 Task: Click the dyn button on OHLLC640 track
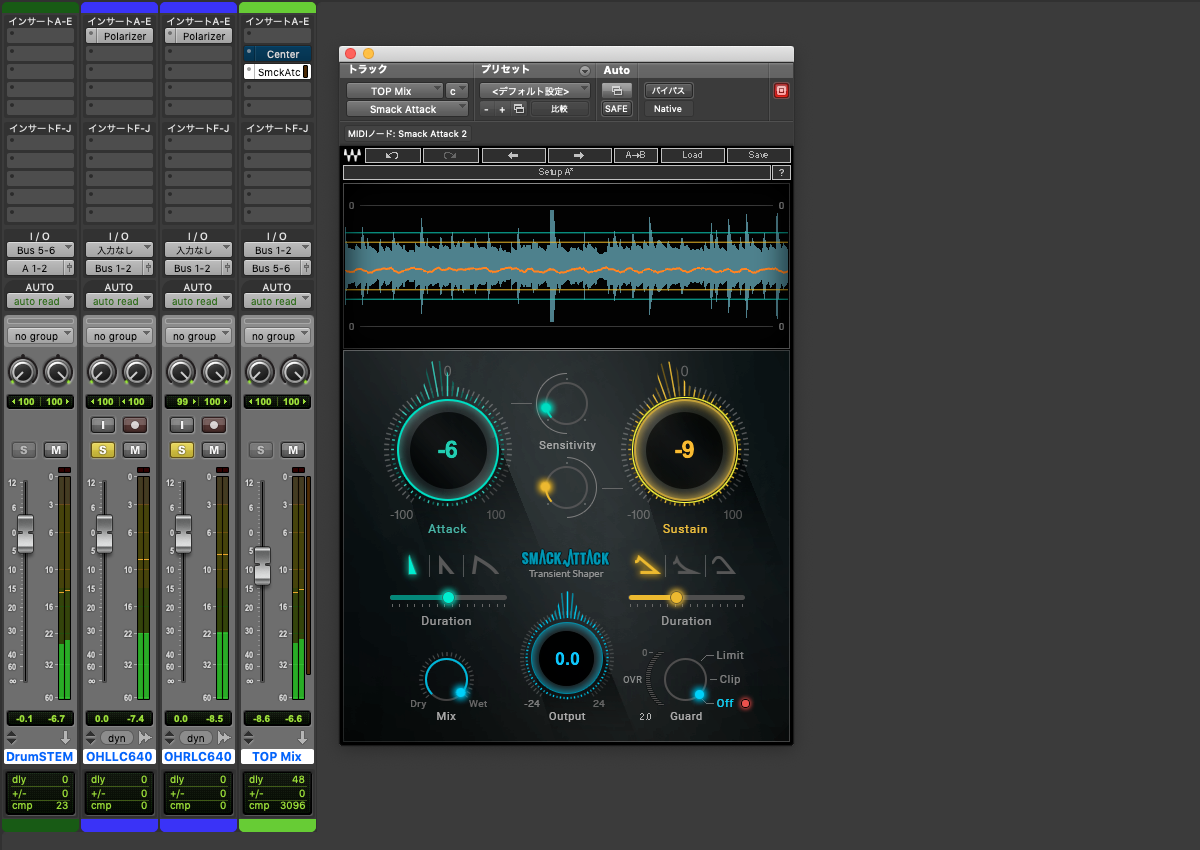[x=117, y=738]
